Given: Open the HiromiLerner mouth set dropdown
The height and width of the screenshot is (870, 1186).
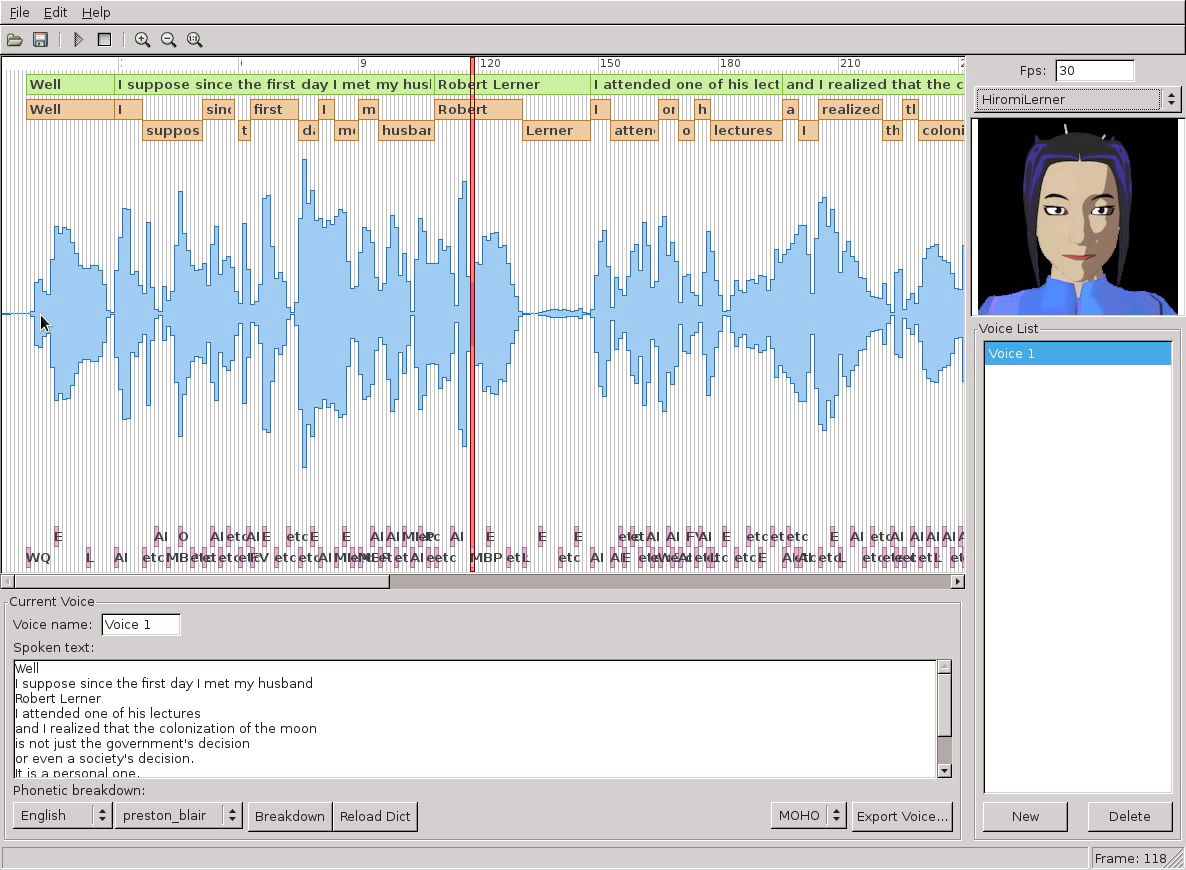Looking at the screenshot, I should (x=1077, y=99).
